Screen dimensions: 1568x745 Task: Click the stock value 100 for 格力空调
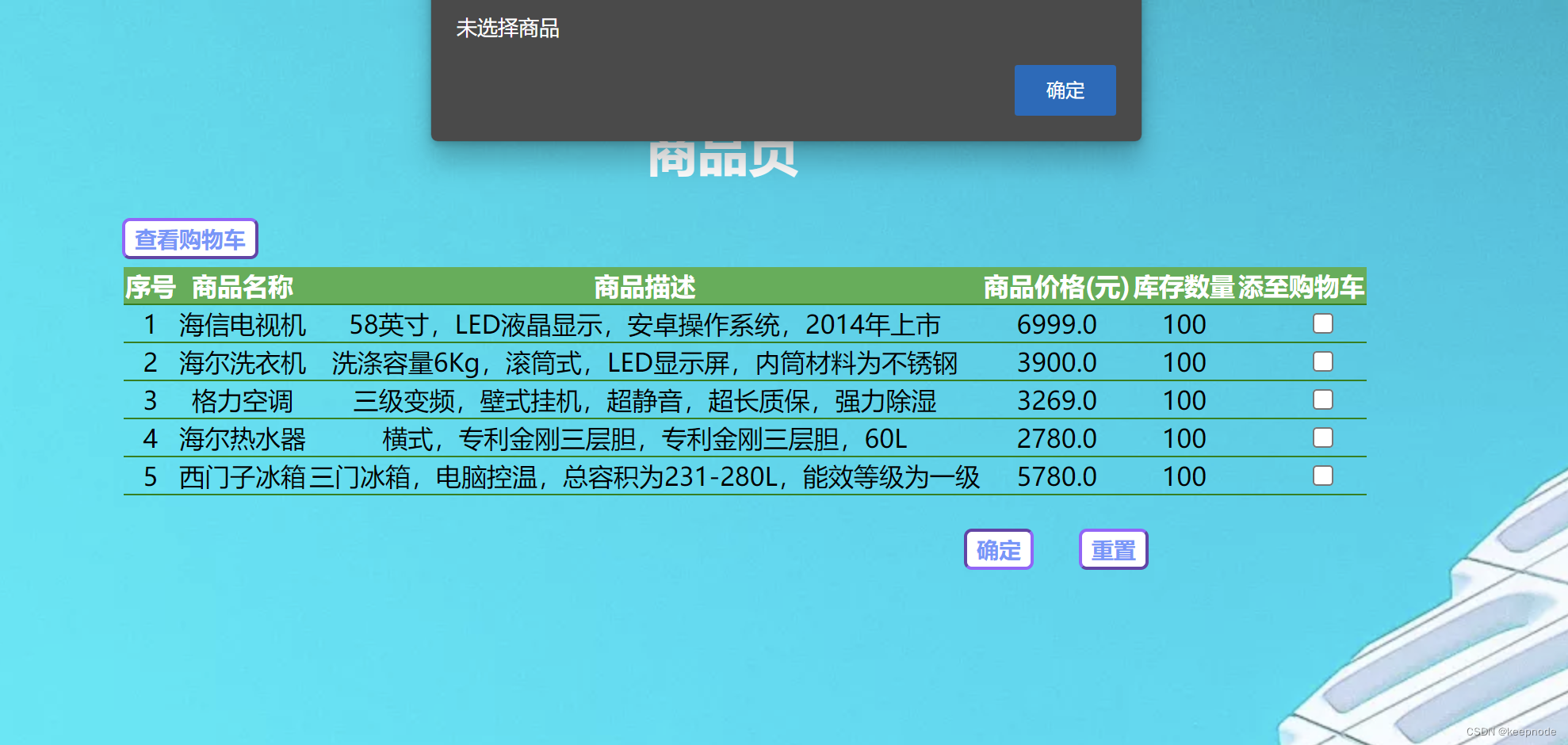(1184, 401)
